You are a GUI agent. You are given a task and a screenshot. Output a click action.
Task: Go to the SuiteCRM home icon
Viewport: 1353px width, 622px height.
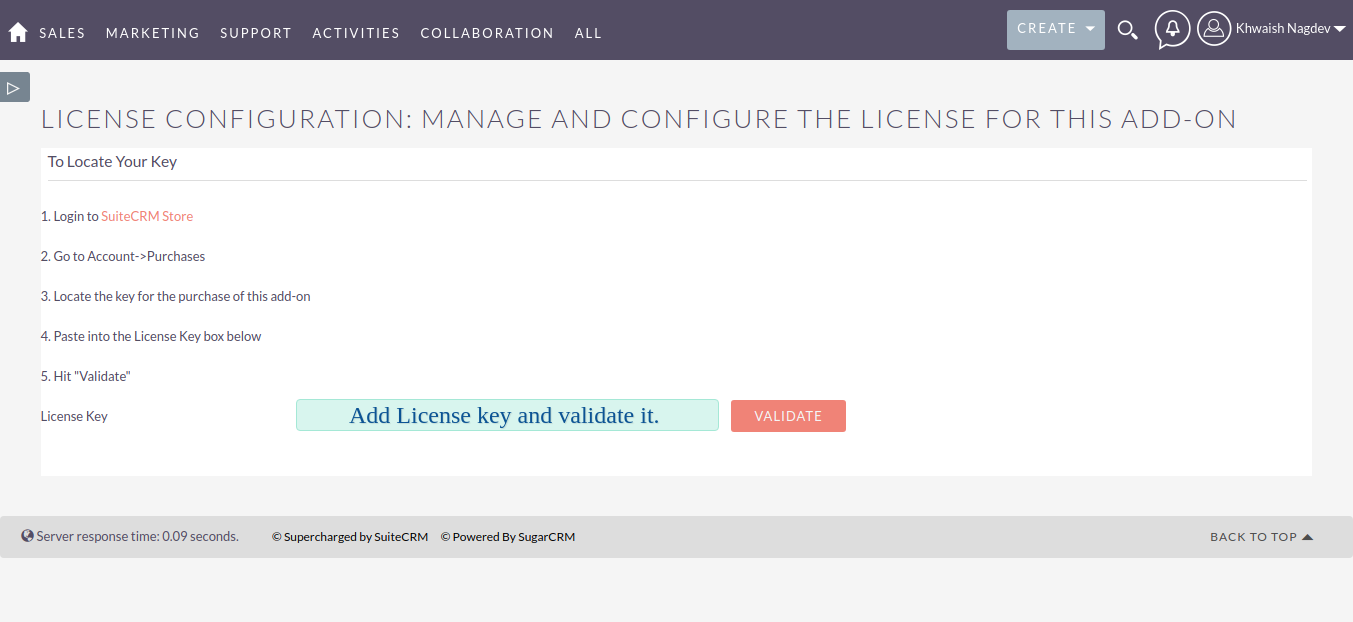pos(18,32)
